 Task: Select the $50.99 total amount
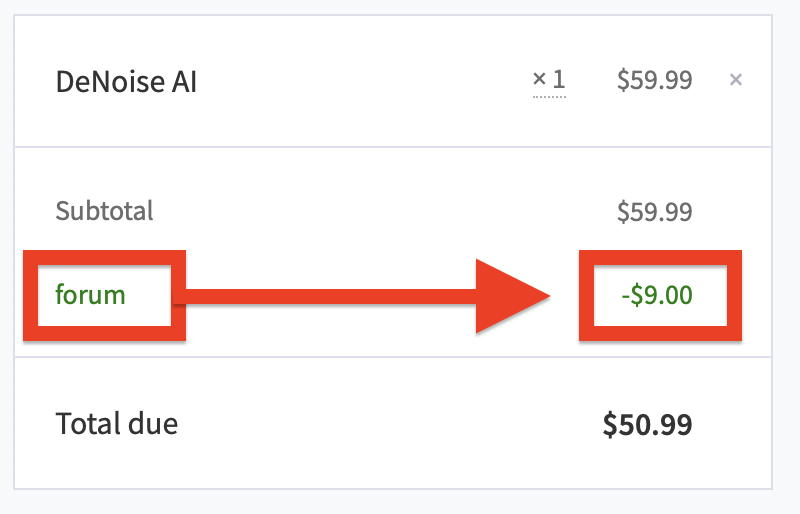coord(648,425)
